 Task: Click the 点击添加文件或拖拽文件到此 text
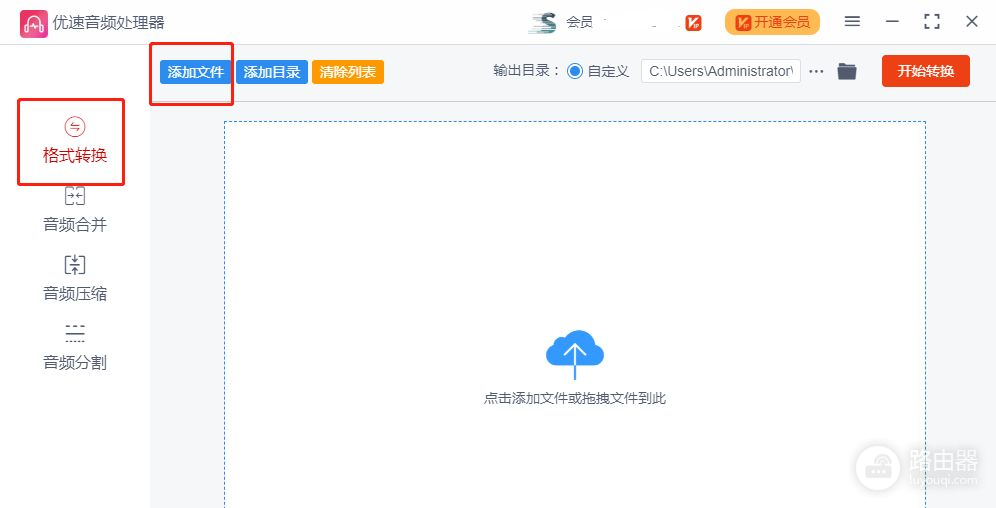coord(575,398)
